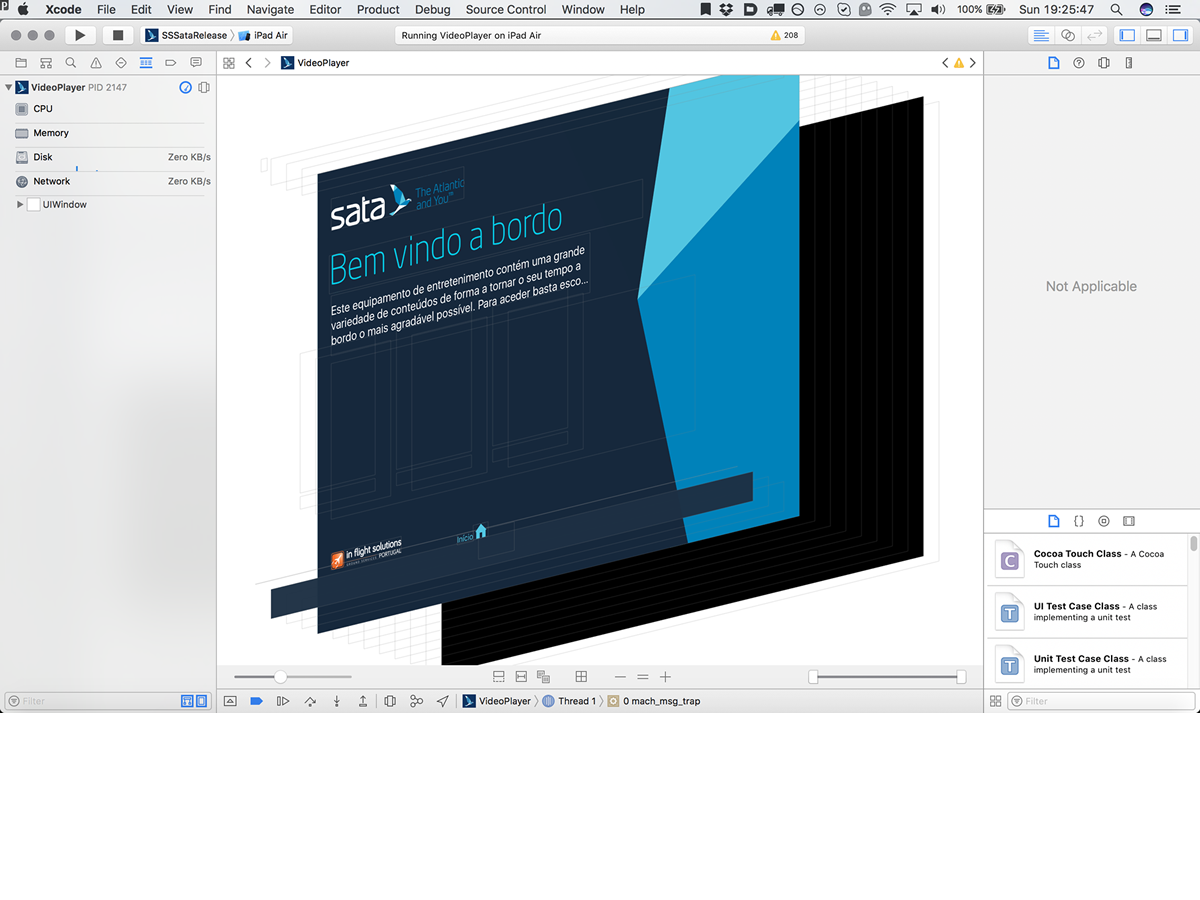Switch to the Version editor
The width and height of the screenshot is (1200, 900).
click(1095, 35)
